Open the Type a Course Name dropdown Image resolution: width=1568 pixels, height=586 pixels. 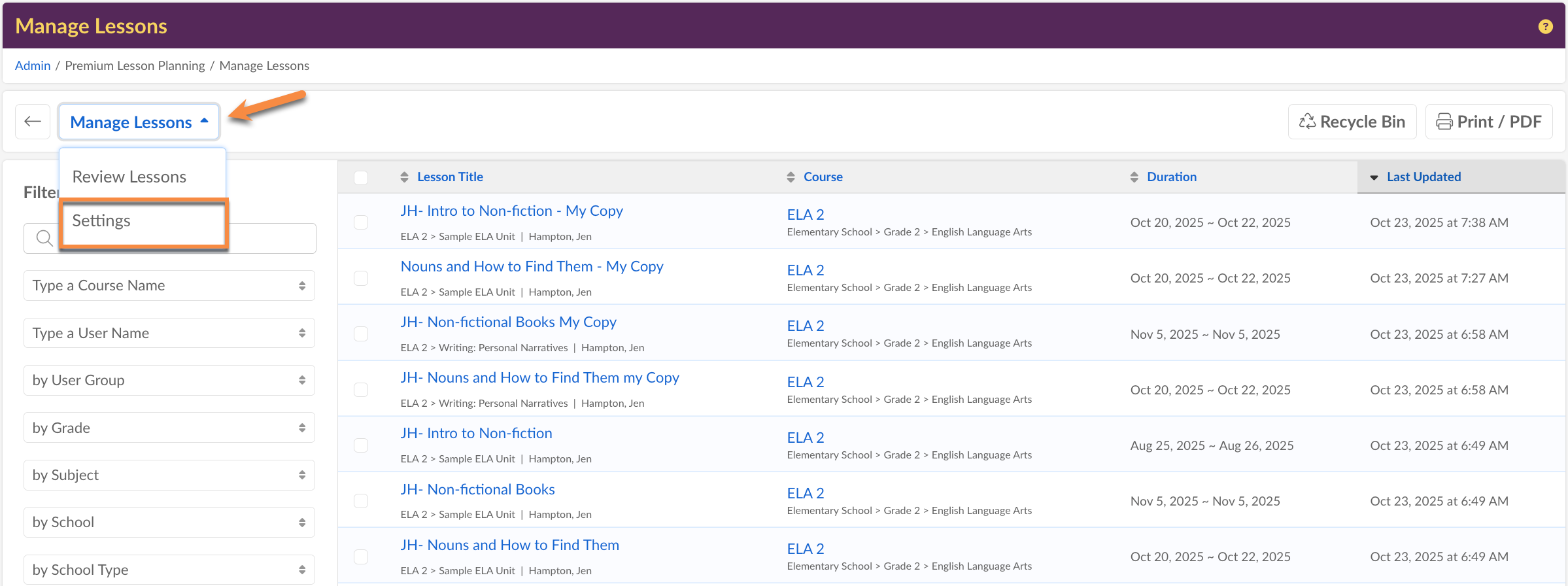tap(169, 286)
